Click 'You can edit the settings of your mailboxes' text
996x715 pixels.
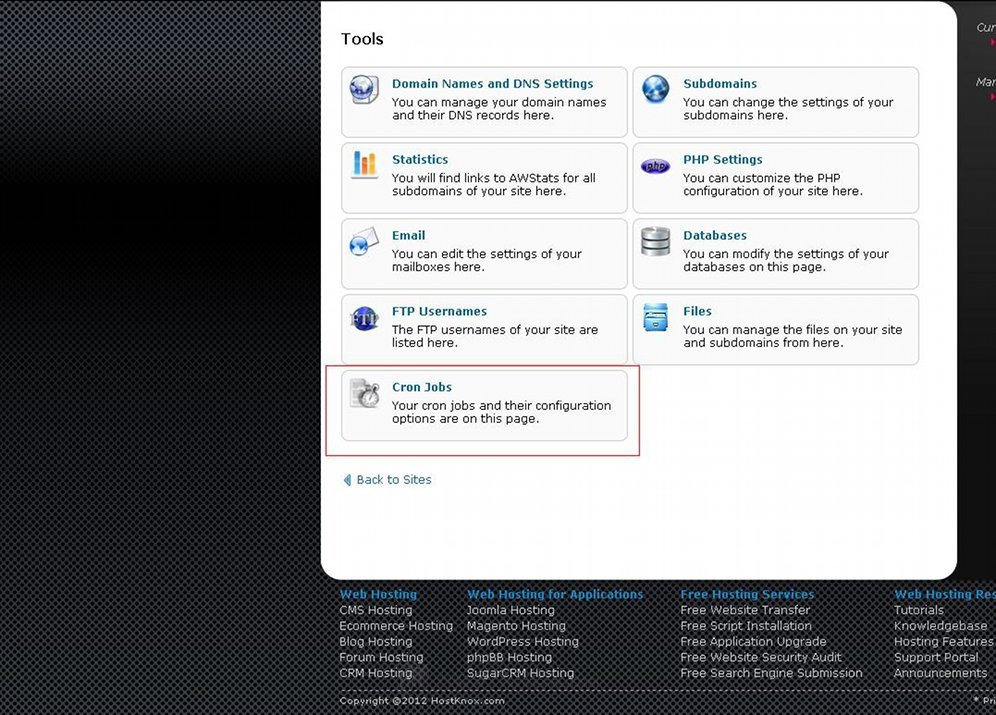pyautogui.click(x=487, y=260)
